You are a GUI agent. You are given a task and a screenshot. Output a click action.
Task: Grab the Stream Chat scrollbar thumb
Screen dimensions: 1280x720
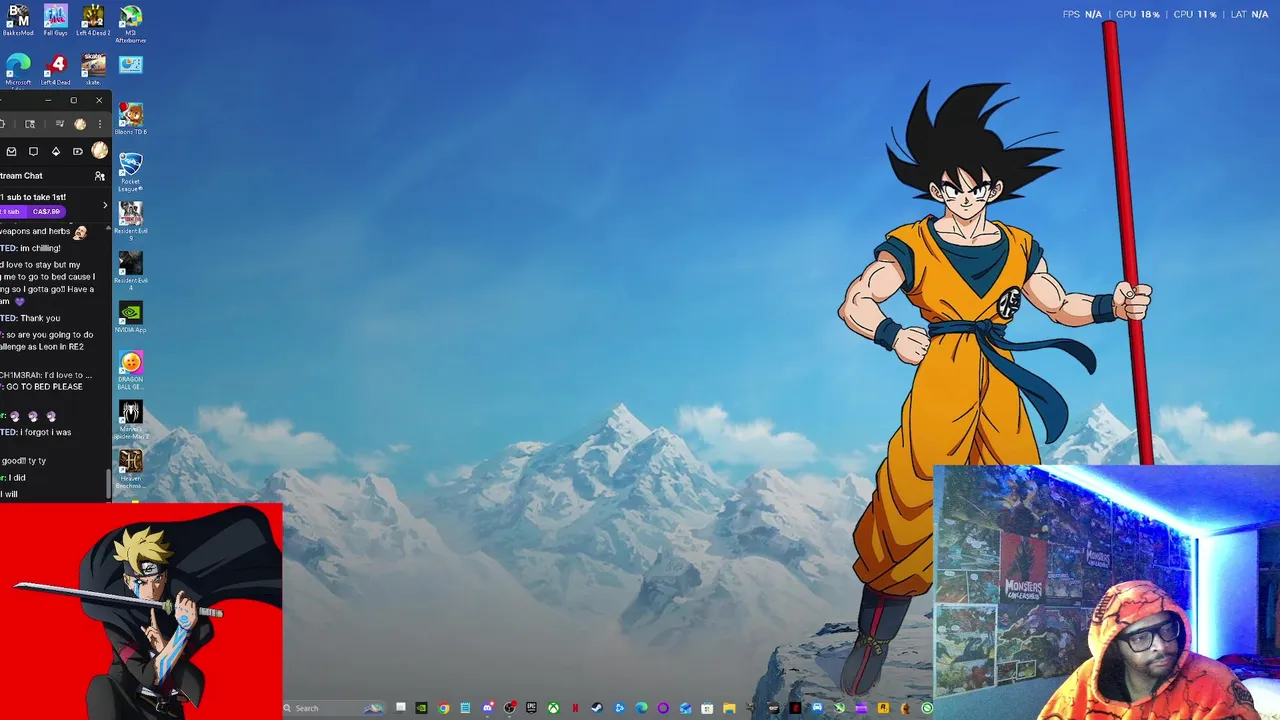pyautogui.click(x=109, y=483)
